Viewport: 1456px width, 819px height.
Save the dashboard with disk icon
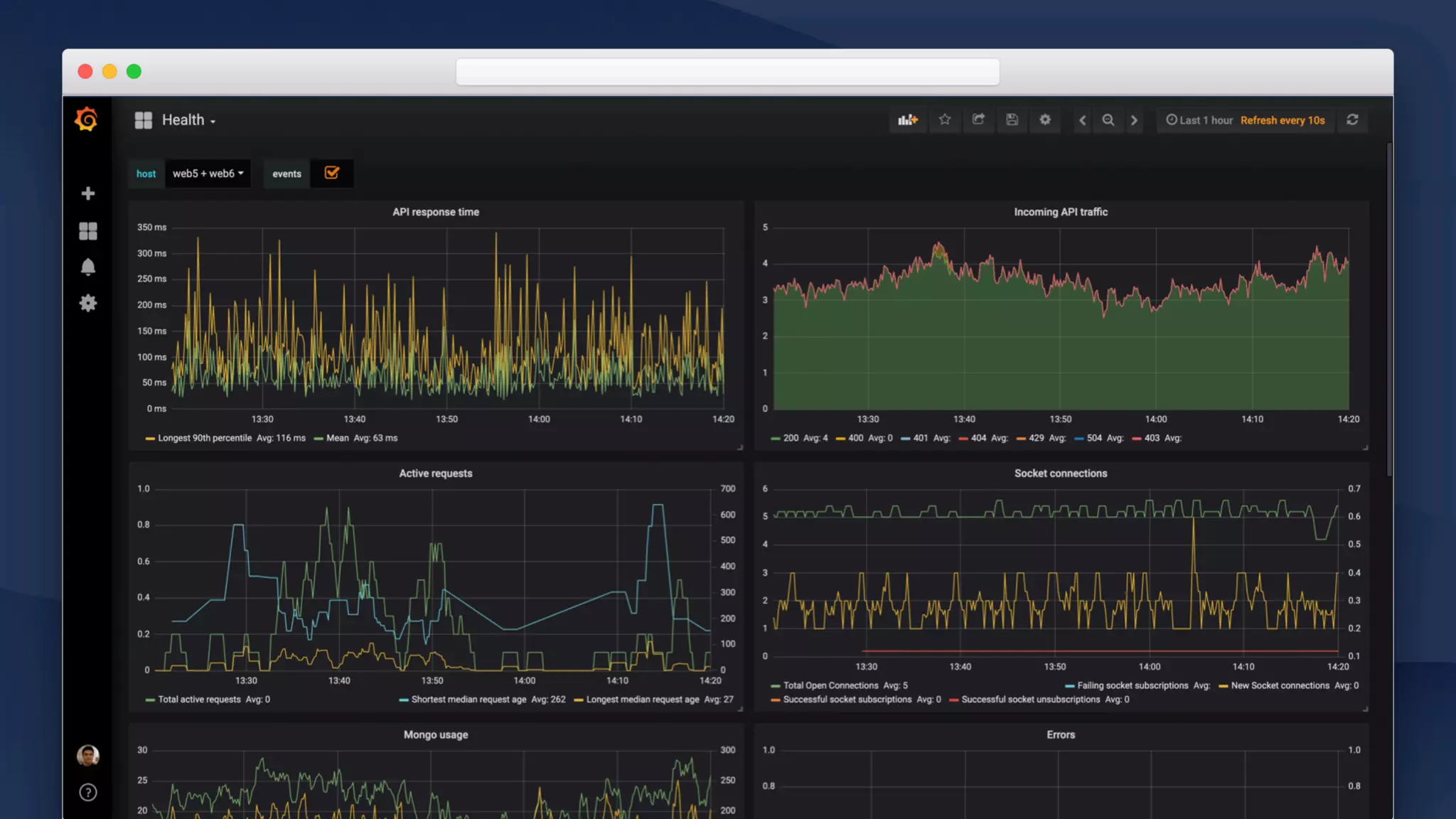click(x=1012, y=120)
